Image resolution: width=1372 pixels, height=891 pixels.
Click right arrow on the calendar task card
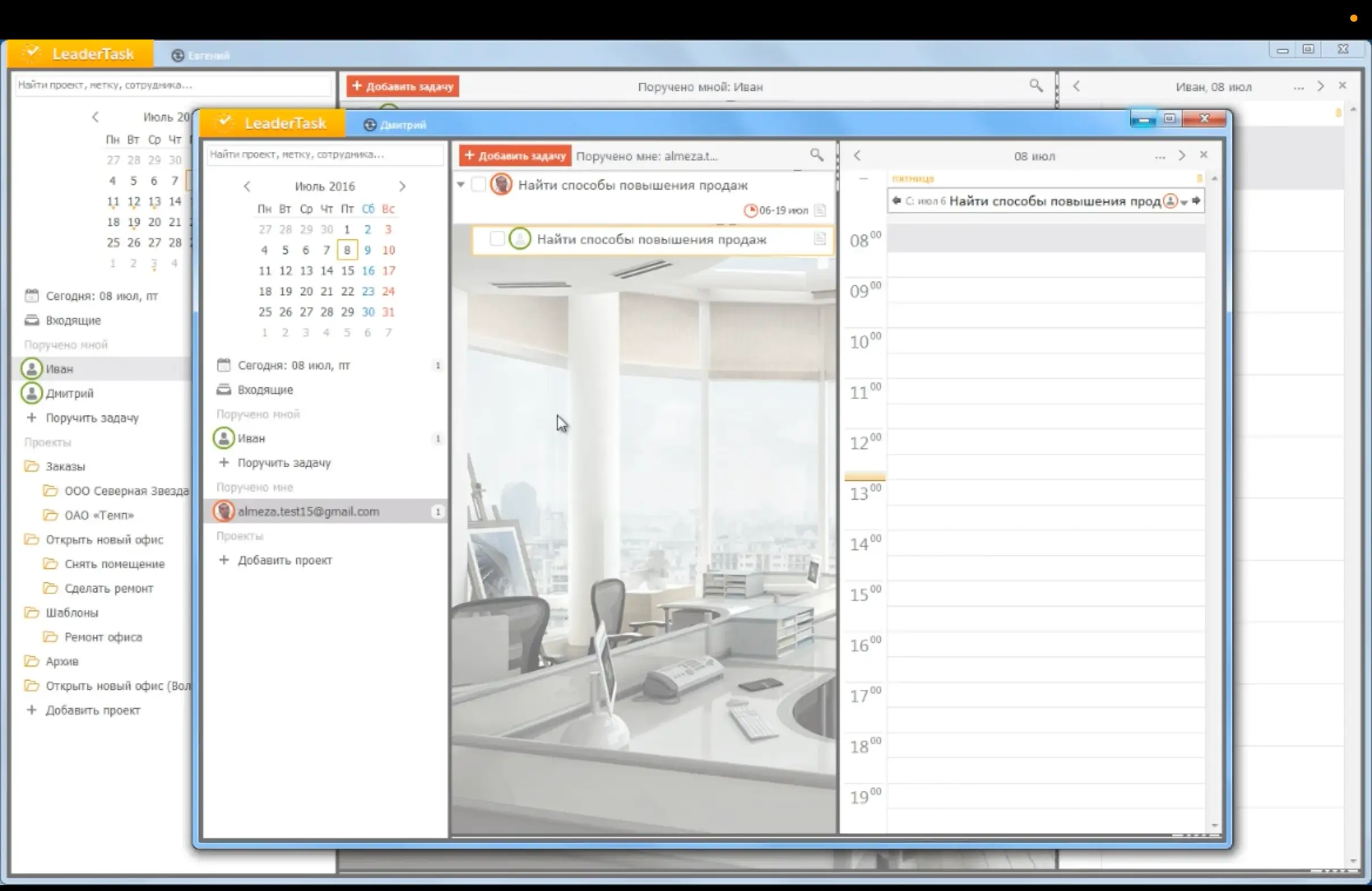[x=1196, y=201]
